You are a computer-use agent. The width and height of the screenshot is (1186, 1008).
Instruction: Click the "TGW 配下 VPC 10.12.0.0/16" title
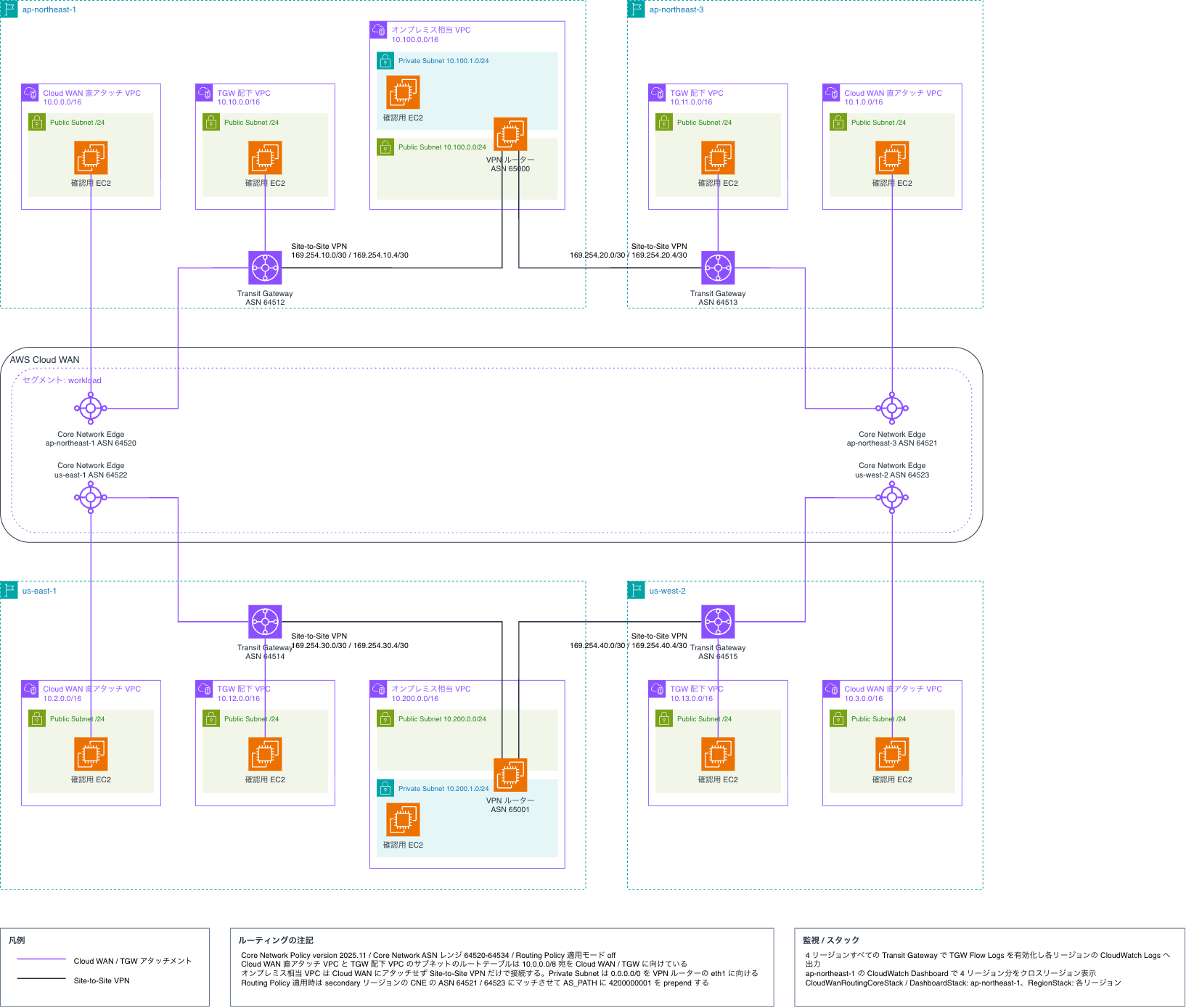[244, 694]
